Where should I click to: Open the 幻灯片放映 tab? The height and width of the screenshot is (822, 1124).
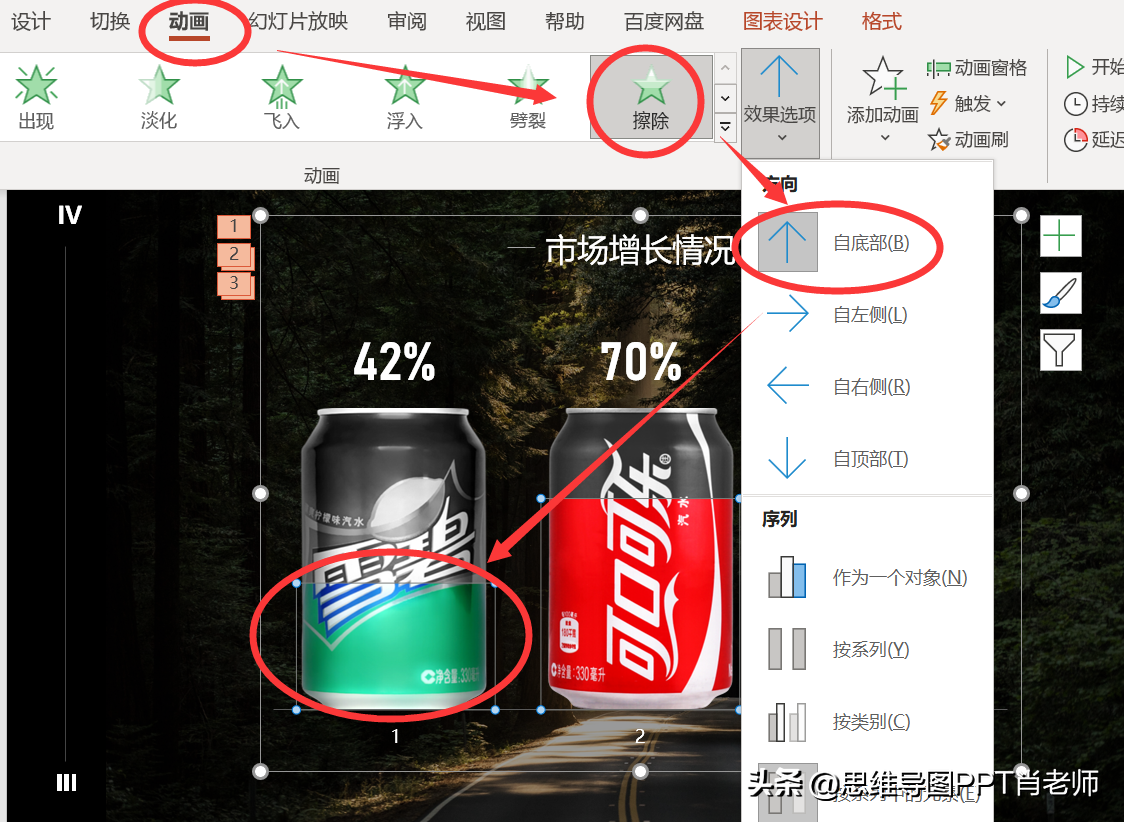(x=298, y=21)
